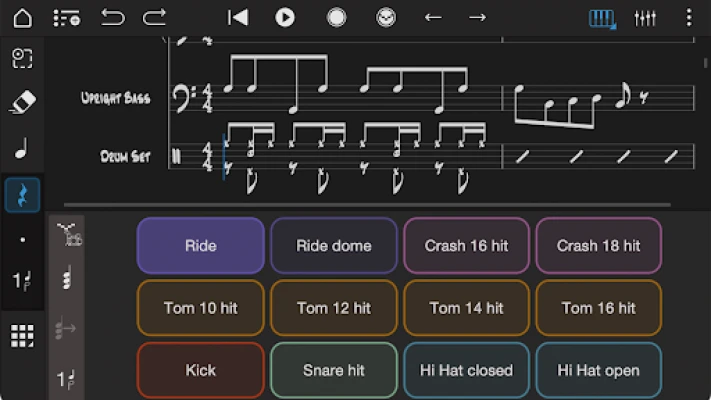Screen dimensions: 711x400
Task: Undo the last edit
Action: click(x=113, y=18)
